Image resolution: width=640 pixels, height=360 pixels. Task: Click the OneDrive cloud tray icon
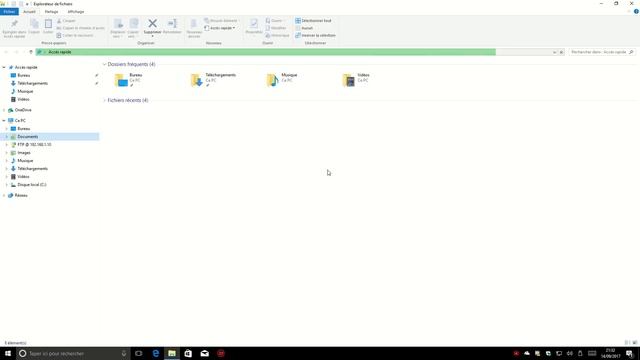point(527,353)
